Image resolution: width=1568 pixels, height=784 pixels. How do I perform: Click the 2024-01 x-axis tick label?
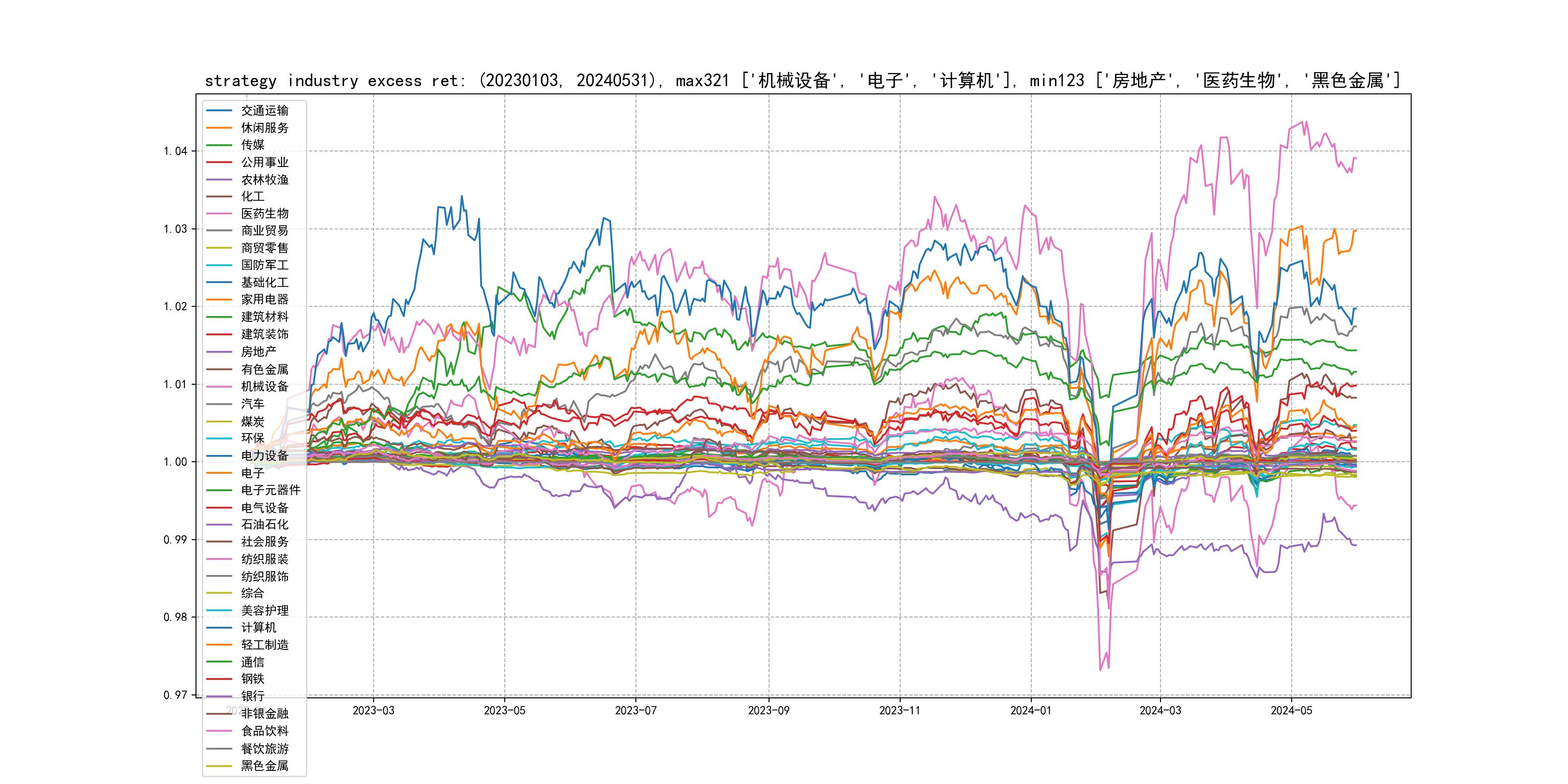1030,710
